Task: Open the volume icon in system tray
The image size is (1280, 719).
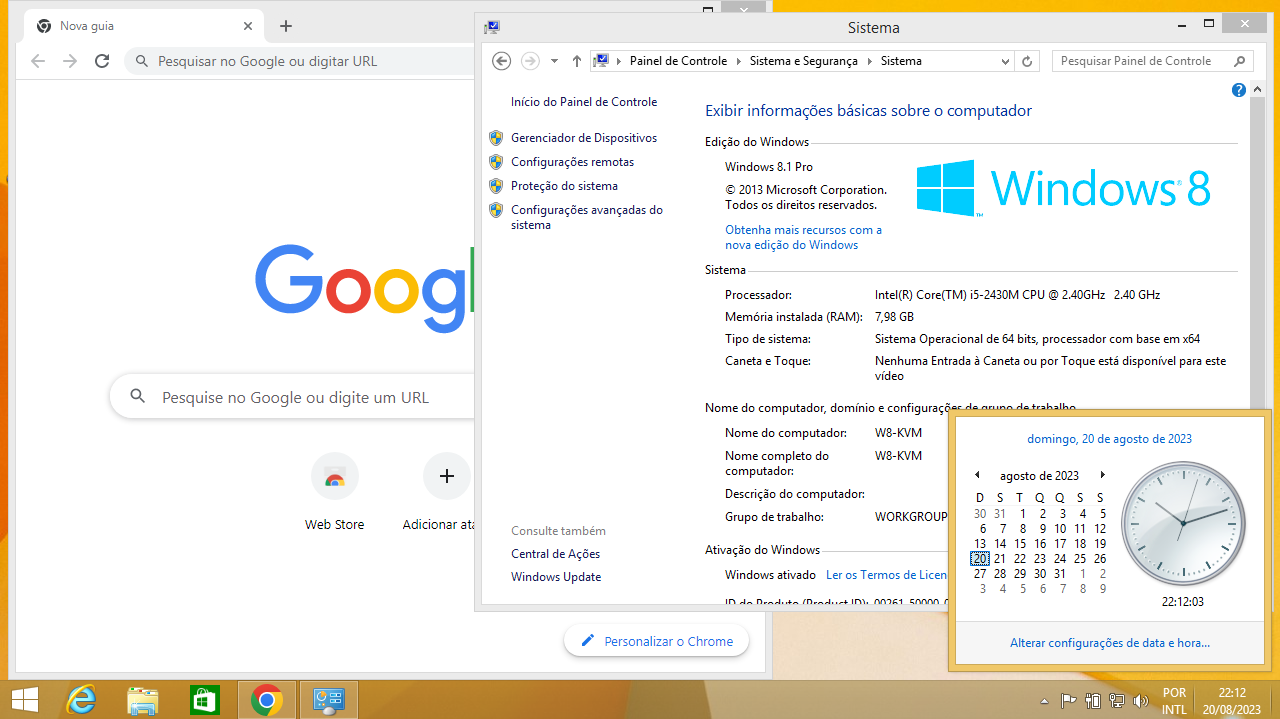Action: (x=1139, y=701)
